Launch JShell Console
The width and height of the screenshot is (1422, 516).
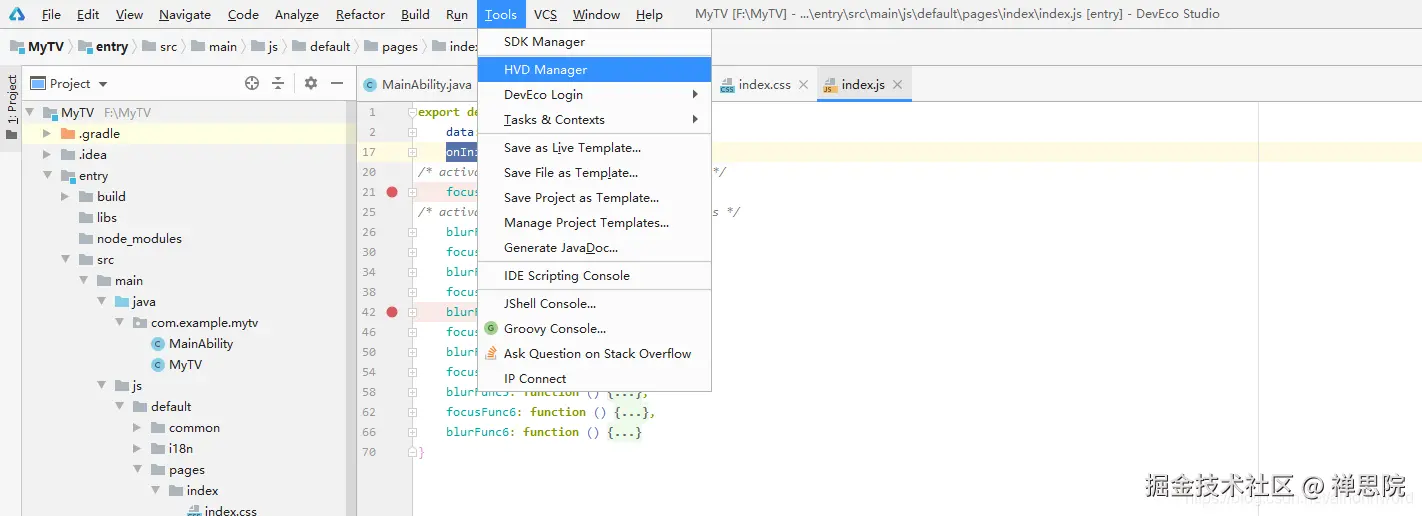pos(594,304)
